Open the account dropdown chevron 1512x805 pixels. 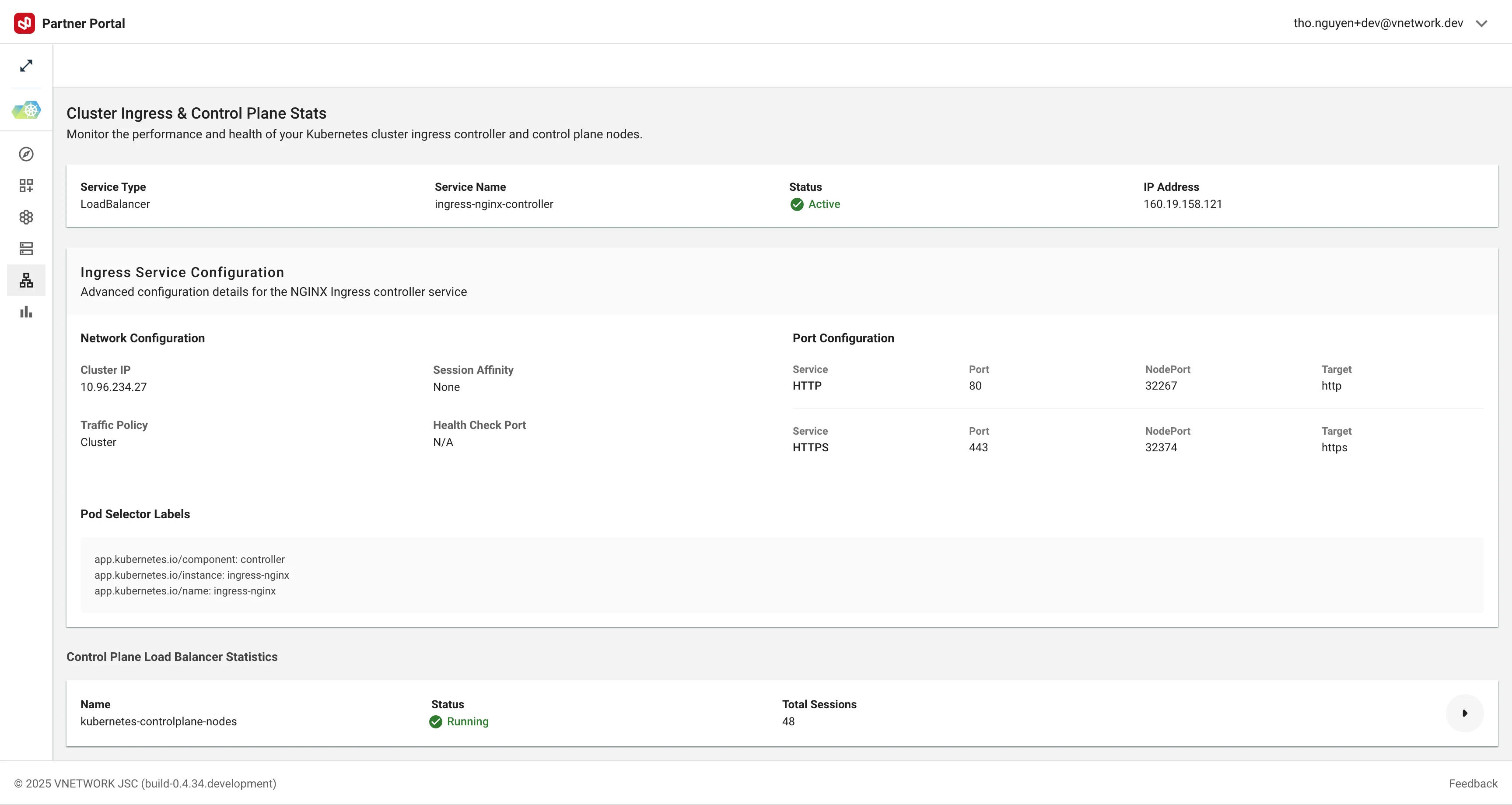click(x=1481, y=24)
